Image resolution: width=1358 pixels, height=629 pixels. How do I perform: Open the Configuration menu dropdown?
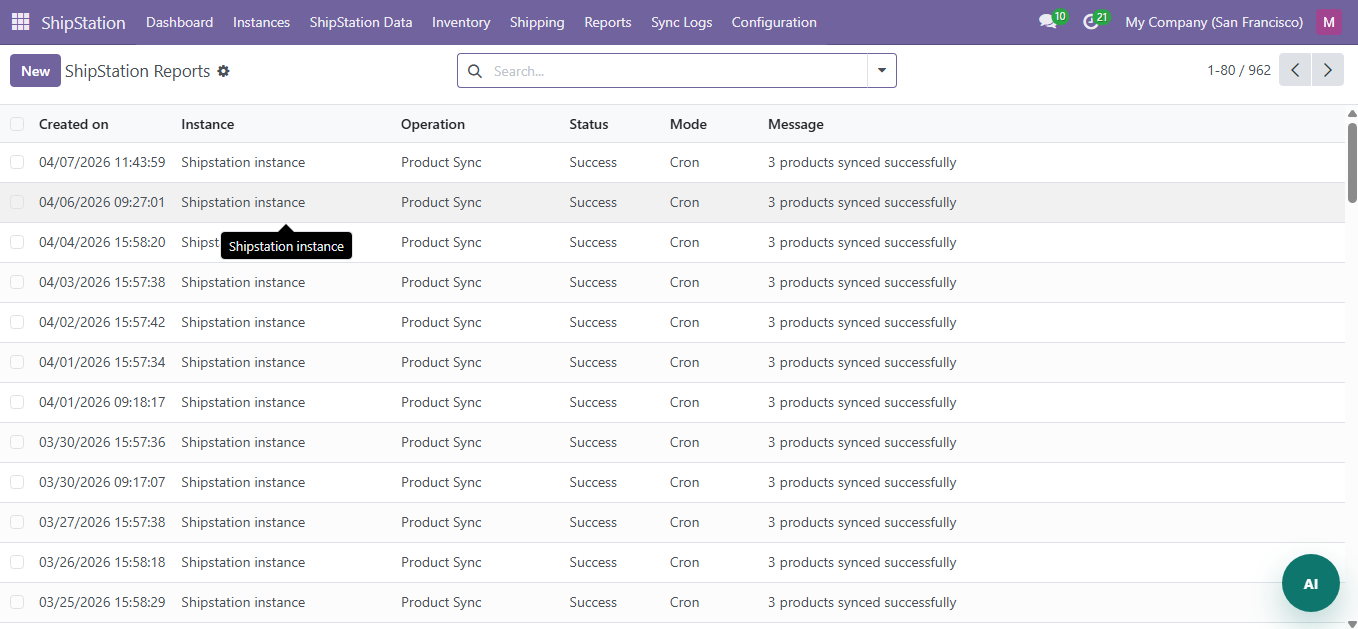point(773,22)
